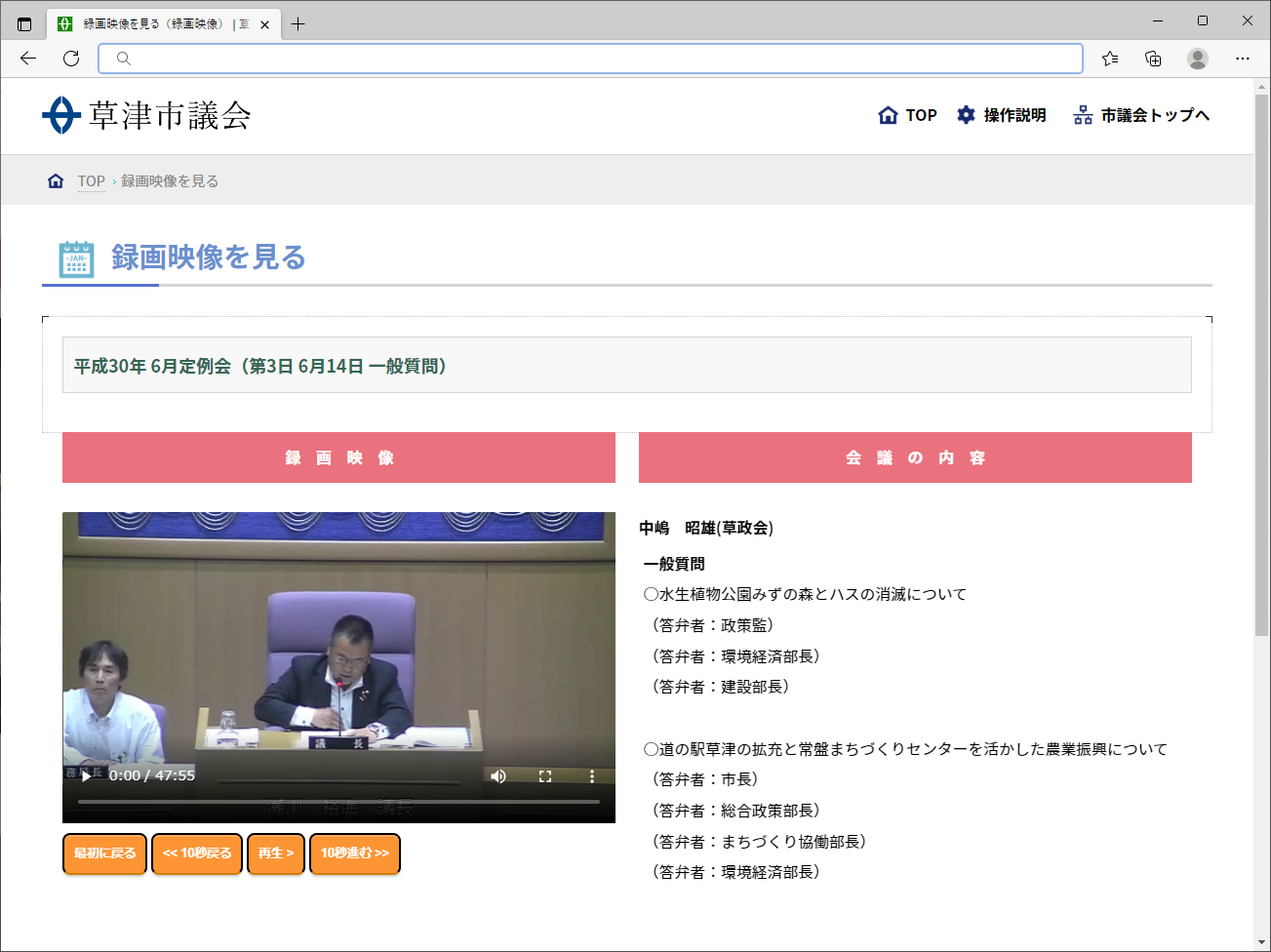The height and width of the screenshot is (952, 1271).
Task: Reload the page with refresh icon
Action: pyautogui.click(x=71, y=59)
